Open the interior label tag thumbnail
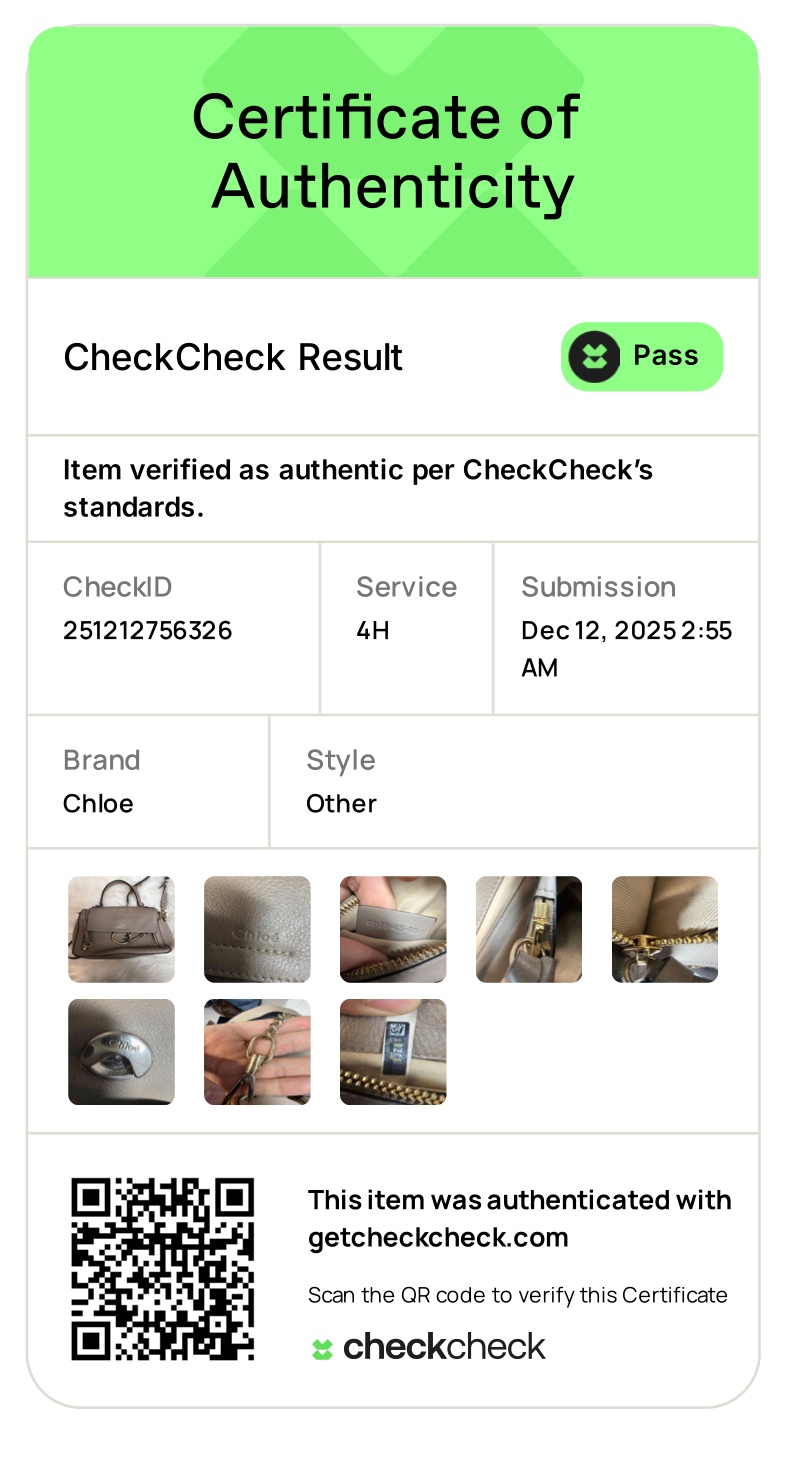The width and height of the screenshot is (810, 1458). pyautogui.click(x=393, y=929)
